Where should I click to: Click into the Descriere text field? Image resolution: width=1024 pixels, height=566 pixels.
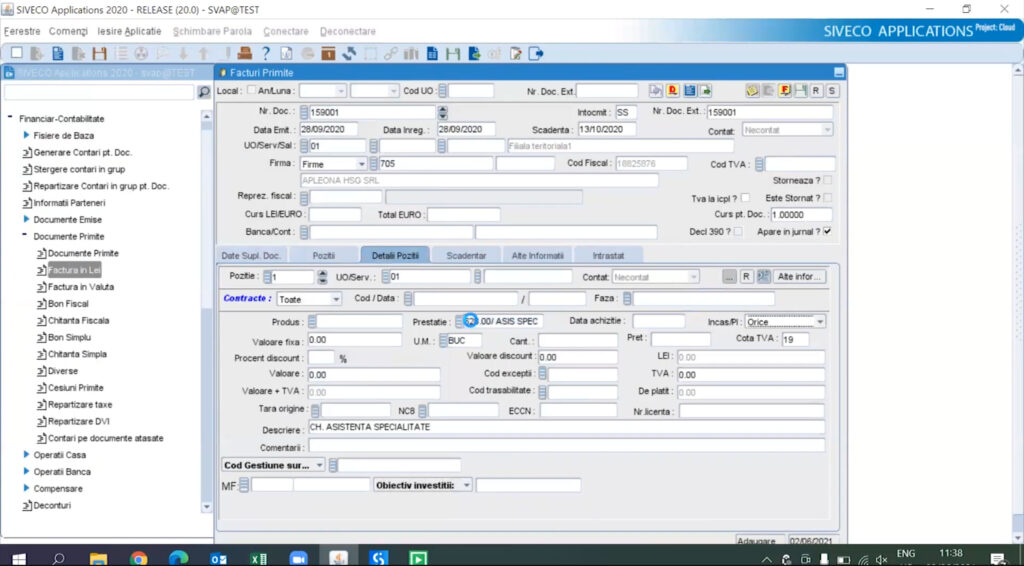566,427
